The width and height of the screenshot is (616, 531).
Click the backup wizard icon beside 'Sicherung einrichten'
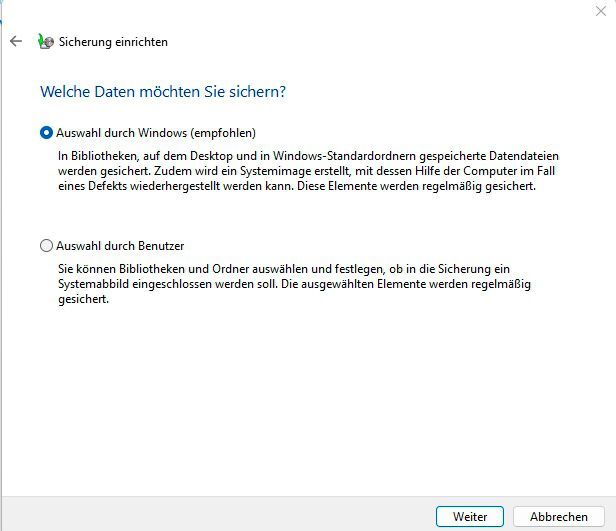46,41
